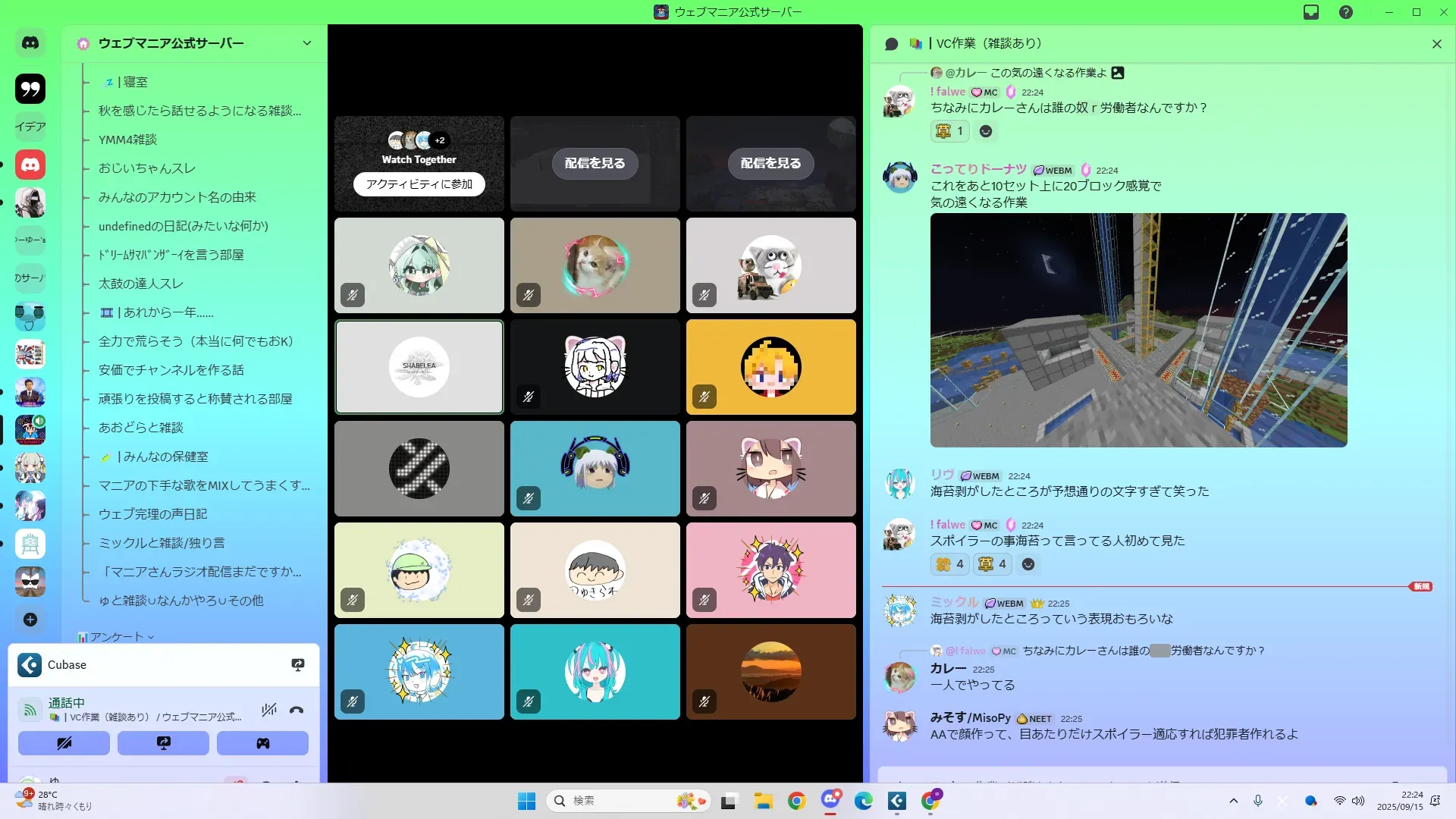This screenshot has width=1456, height=819.
Task: Collapse the アンケート category
Action: (116, 637)
